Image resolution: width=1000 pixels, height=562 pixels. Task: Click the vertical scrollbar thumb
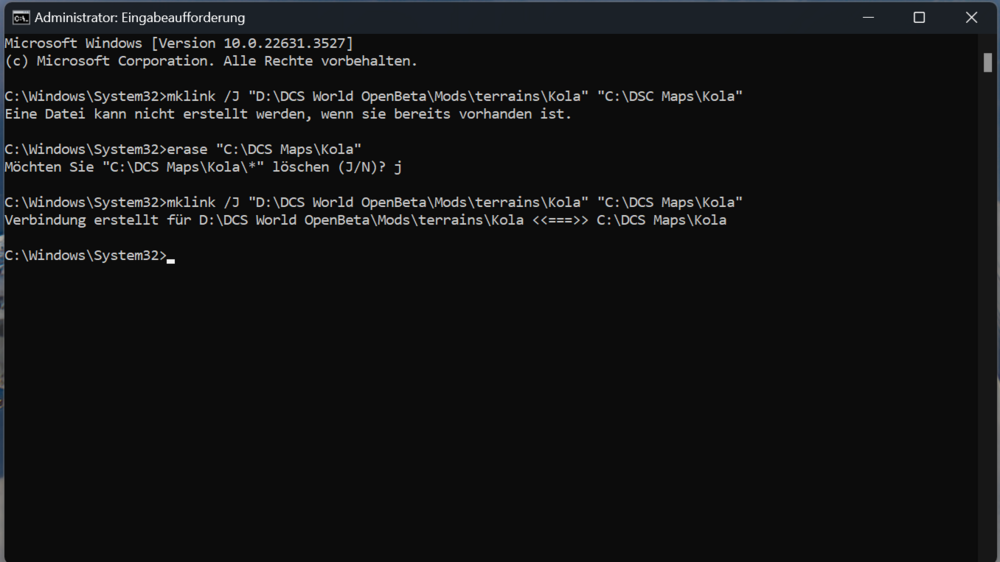(x=988, y=62)
